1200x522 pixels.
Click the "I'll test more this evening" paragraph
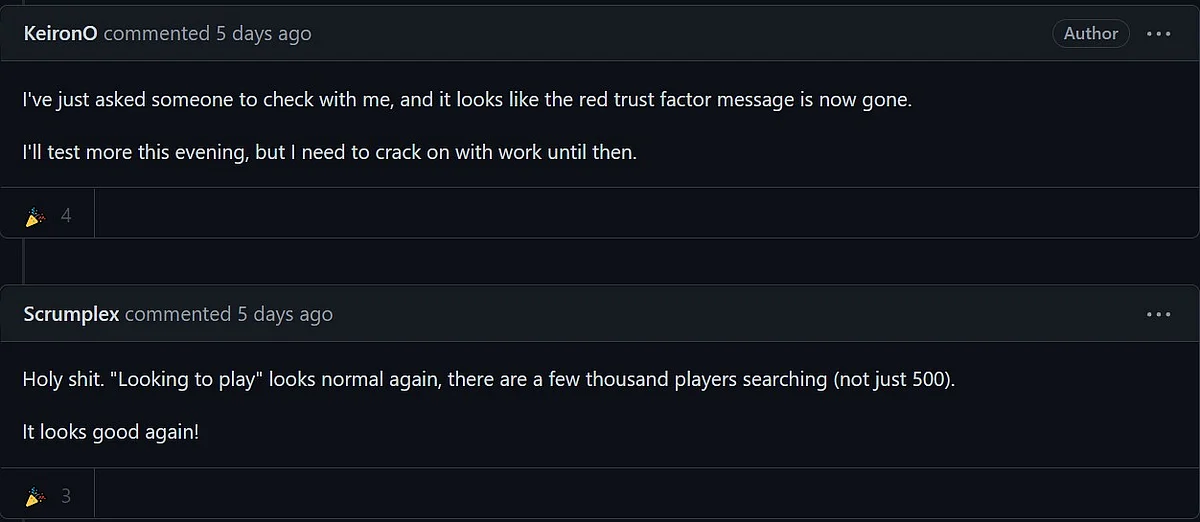pyautogui.click(x=329, y=155)
